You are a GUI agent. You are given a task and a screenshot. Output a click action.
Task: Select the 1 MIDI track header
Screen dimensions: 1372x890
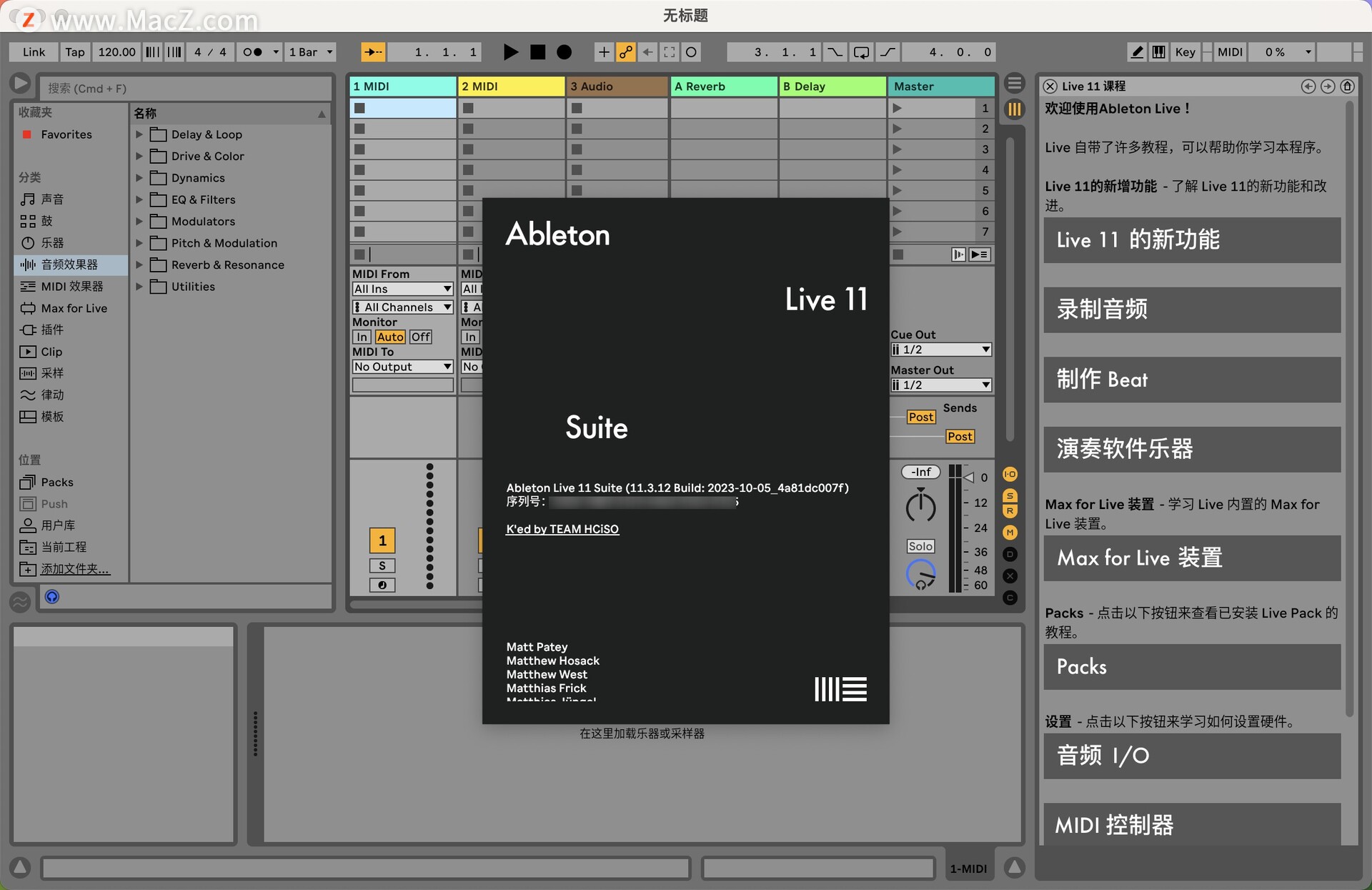pyautogui.click(x=403, y=86)
